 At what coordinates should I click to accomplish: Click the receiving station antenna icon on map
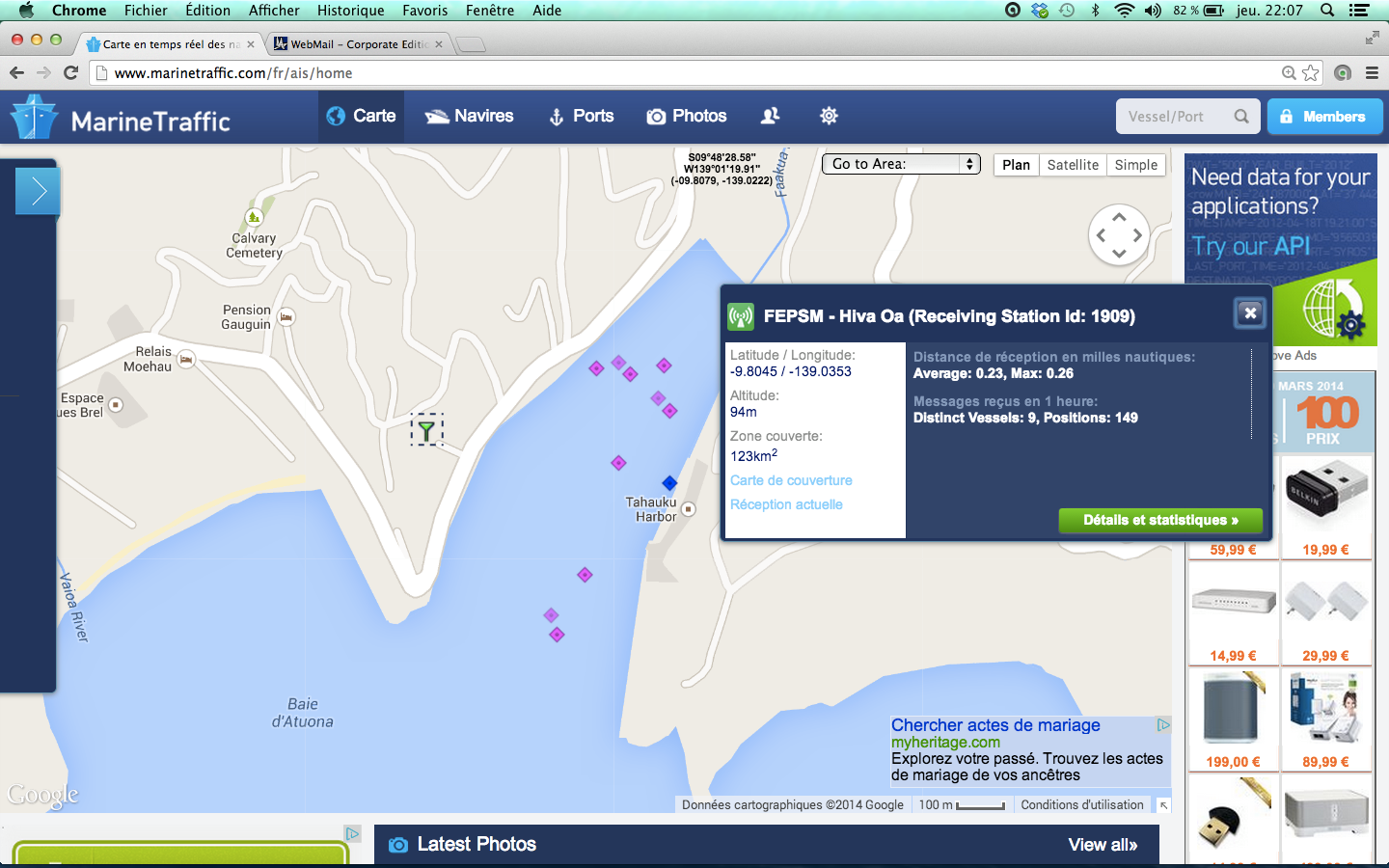tap(426, 430)
